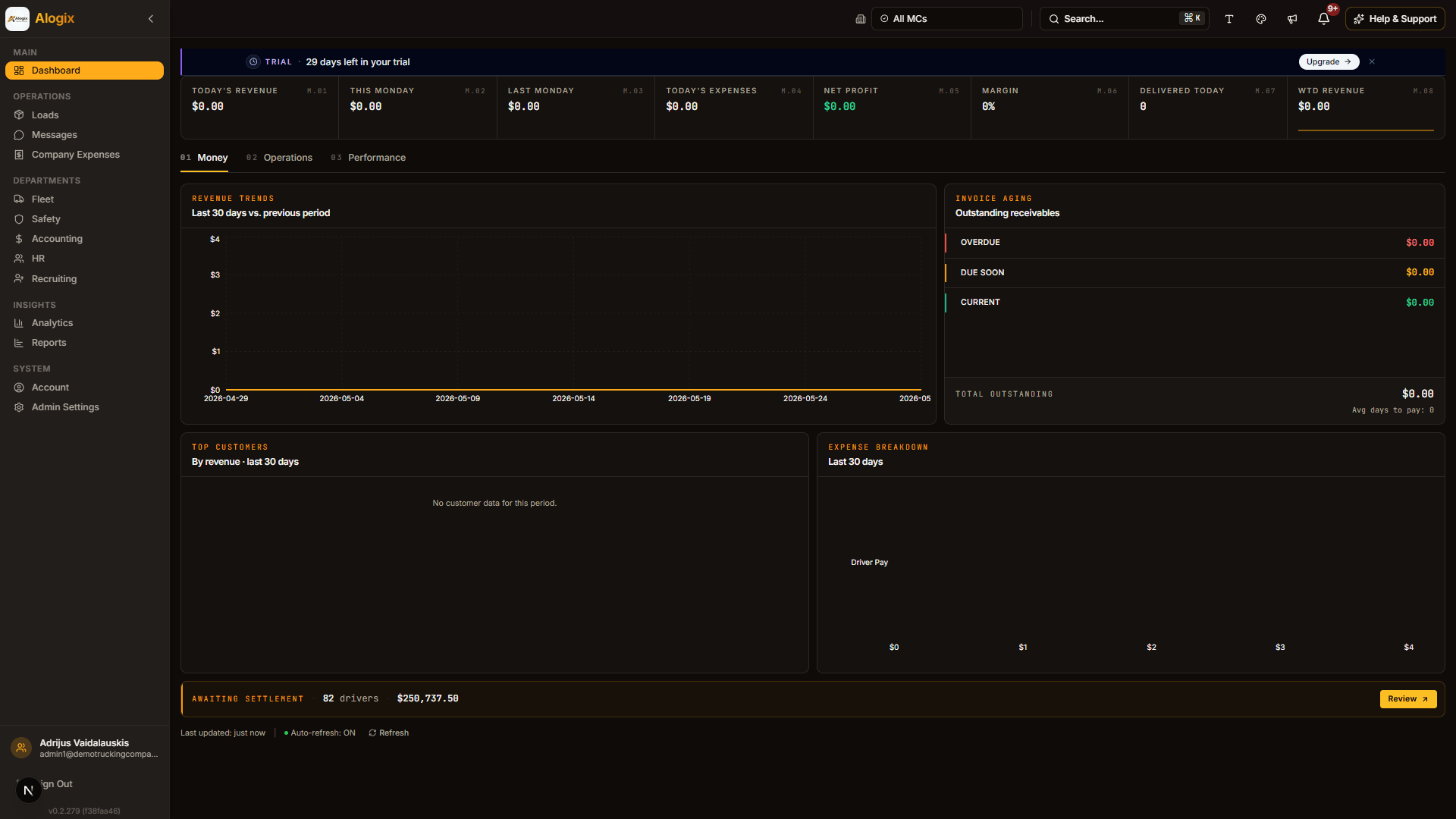Screen dimensions: 1456x819
Task: Dismiss the trial banner
Action: coord(1372,62)
